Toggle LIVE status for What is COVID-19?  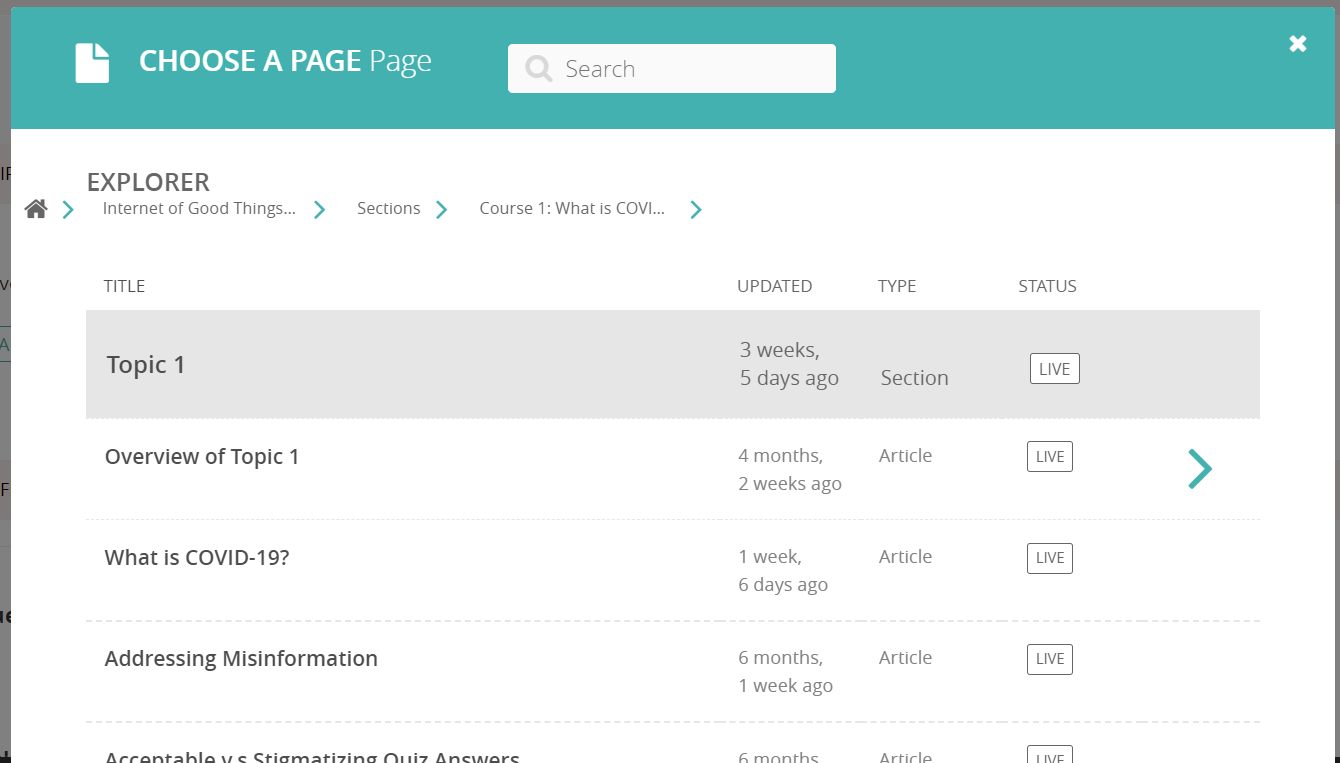tap(1049, 558)
